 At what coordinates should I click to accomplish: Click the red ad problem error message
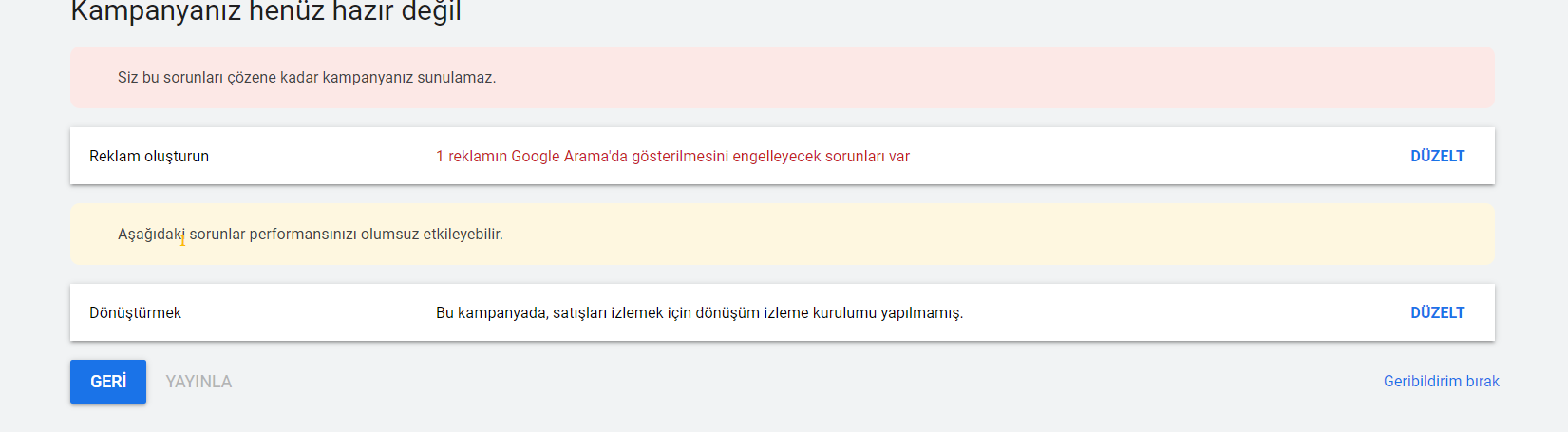(x=672, y=156)
